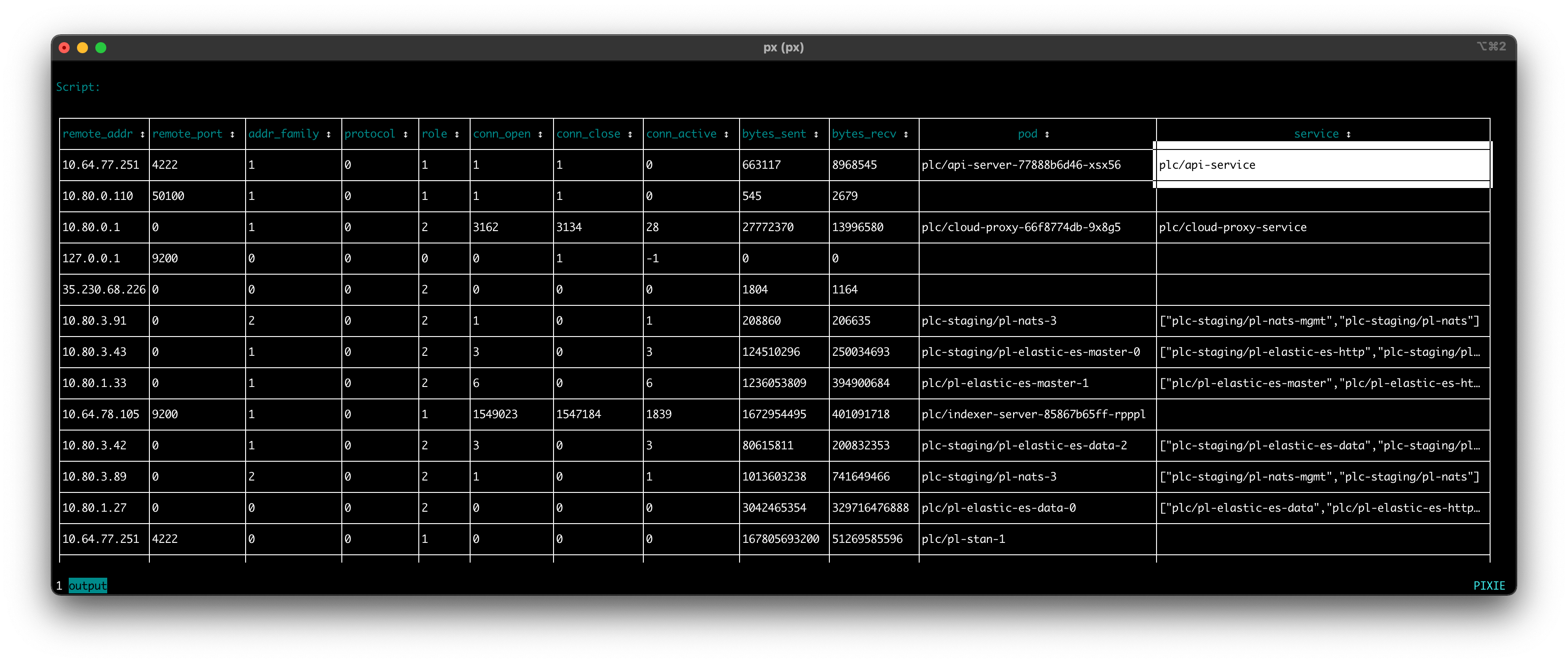Click sort arrows icon next to remote_addr

(143, 134)
